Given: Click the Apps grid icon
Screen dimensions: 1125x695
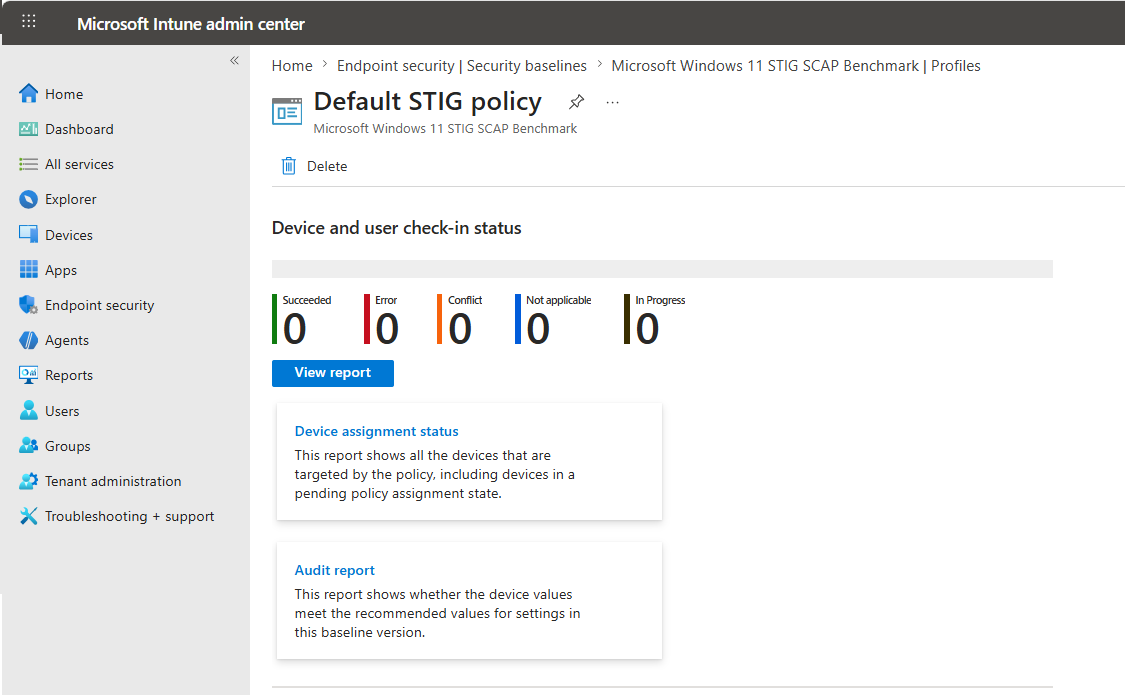Looking at the screenshot, I should click(29, 270).
